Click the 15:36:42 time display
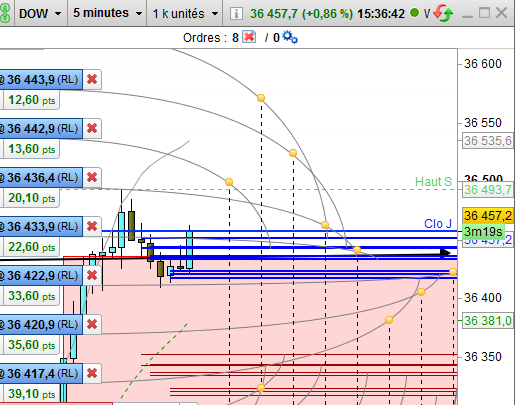The height and width of the screenshot is (405, 515). [x=381, y=14]
